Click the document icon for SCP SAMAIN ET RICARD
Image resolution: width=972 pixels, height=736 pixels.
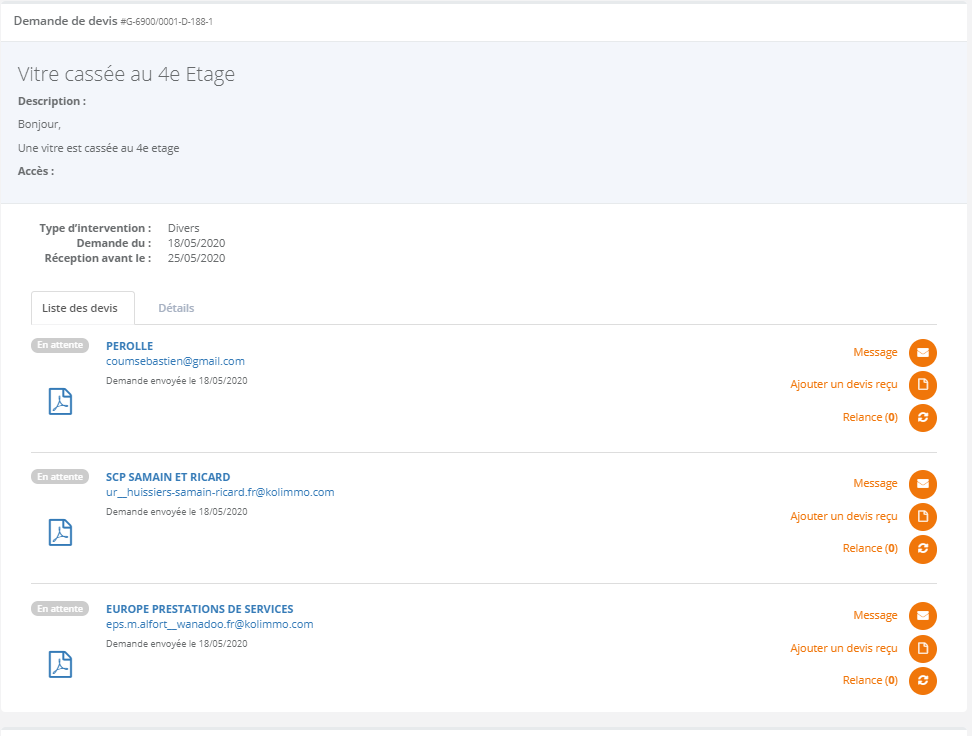(x=922, y=517)
